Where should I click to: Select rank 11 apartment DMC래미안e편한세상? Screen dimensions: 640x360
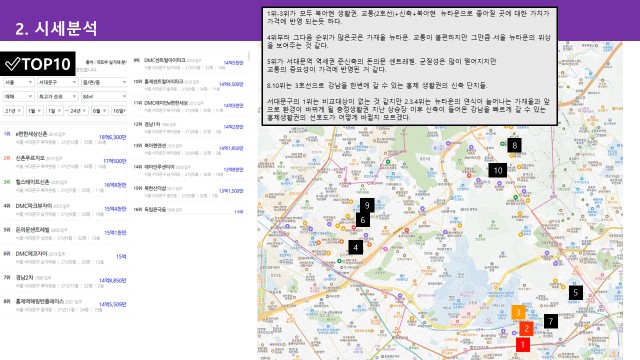click(x=166, y=103)
